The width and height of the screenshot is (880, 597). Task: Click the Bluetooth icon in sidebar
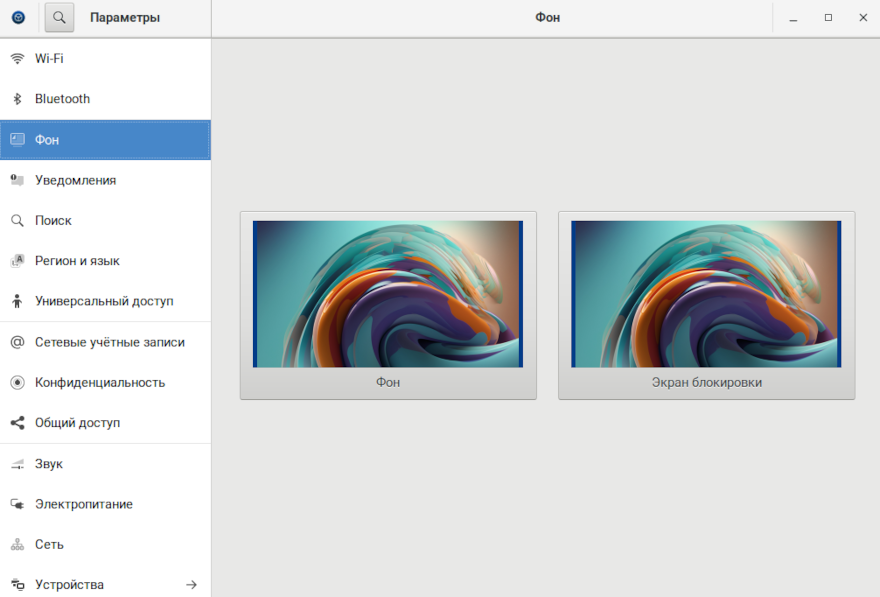click(17, 99)
